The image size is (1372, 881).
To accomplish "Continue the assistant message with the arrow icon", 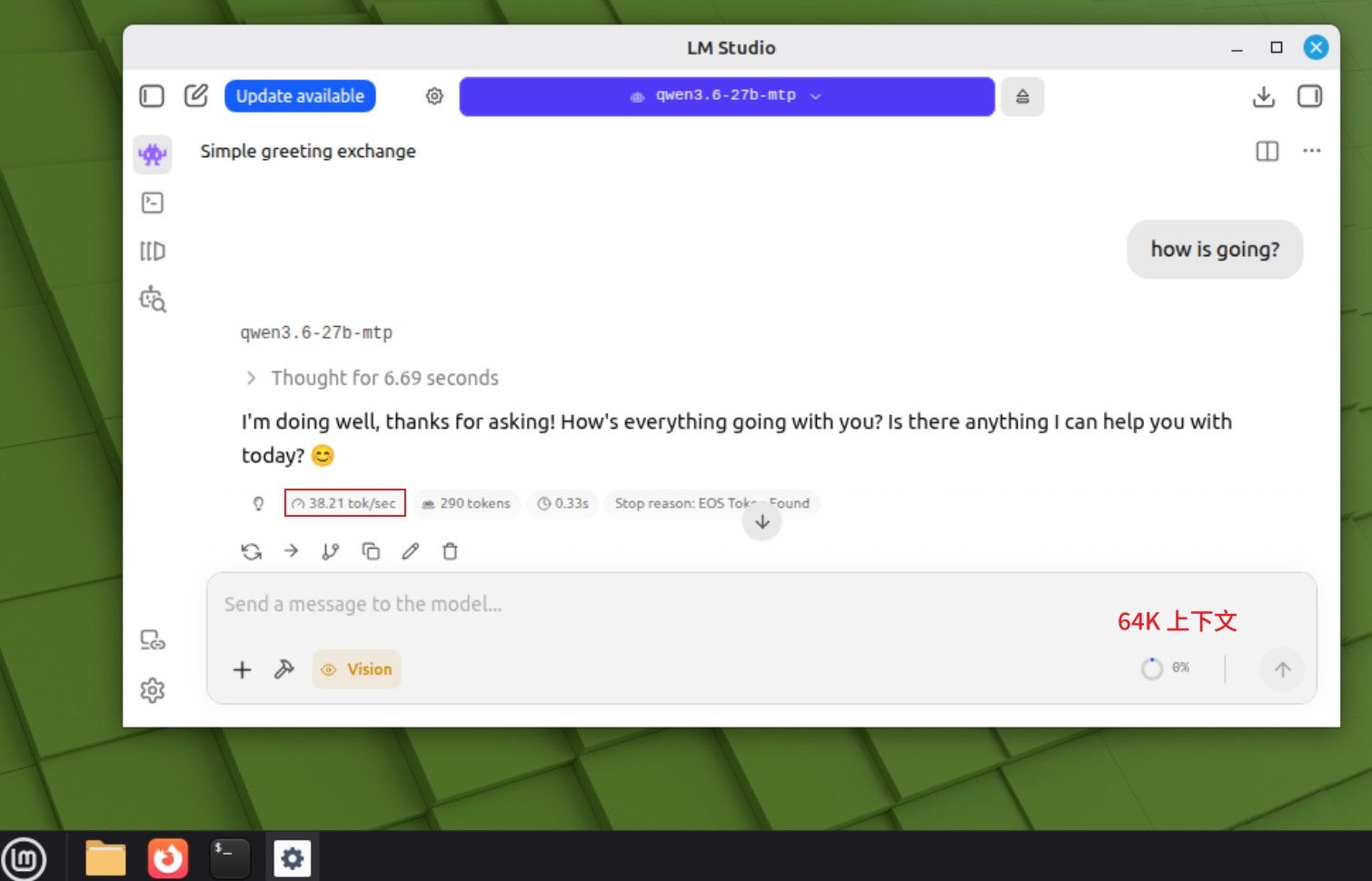I will click(291, 551).
